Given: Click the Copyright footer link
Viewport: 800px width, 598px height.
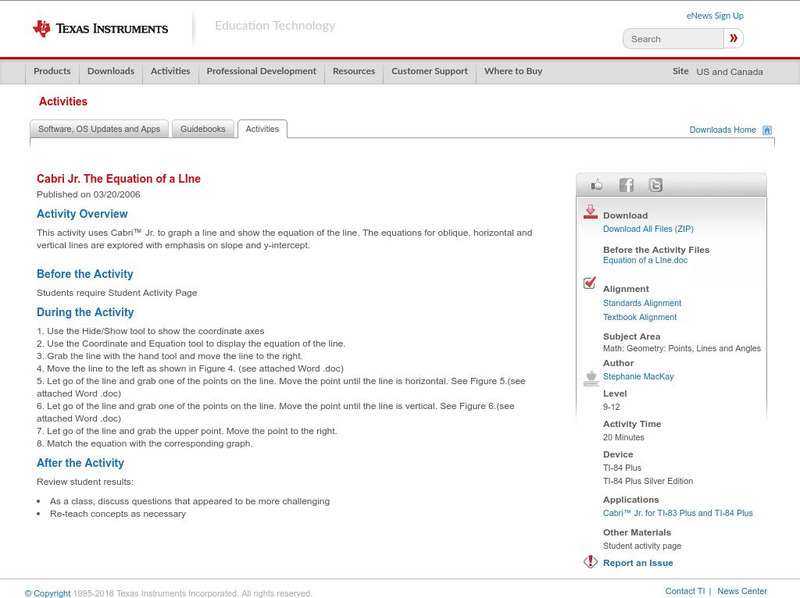Looking at the screenshot, I should (x=48, y=593).
